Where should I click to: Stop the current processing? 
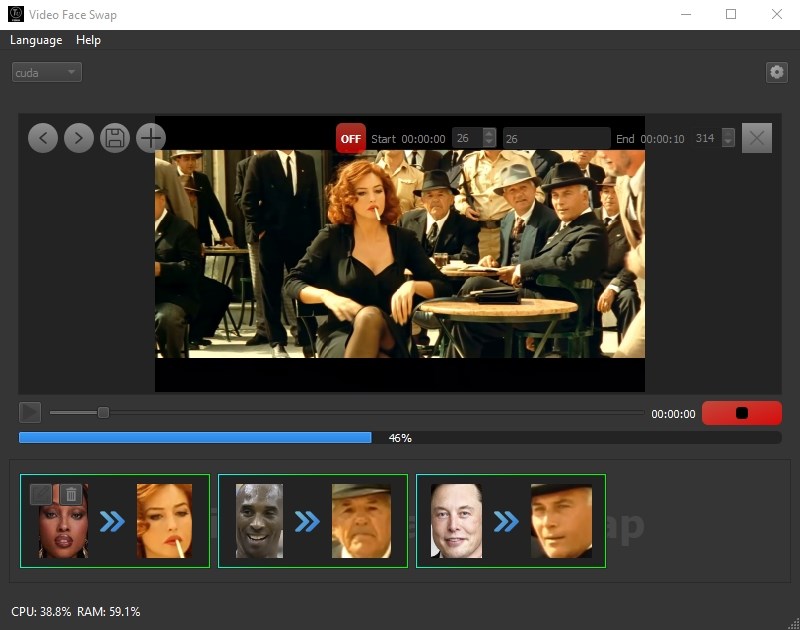click(x=742, y=412)
